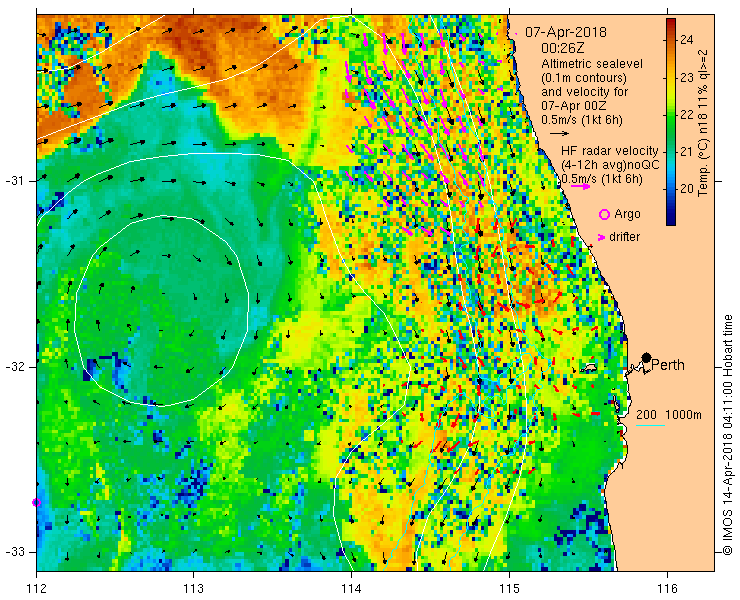Click the longitude label 116
Screen dimensions: 740x600
[667, 589]
